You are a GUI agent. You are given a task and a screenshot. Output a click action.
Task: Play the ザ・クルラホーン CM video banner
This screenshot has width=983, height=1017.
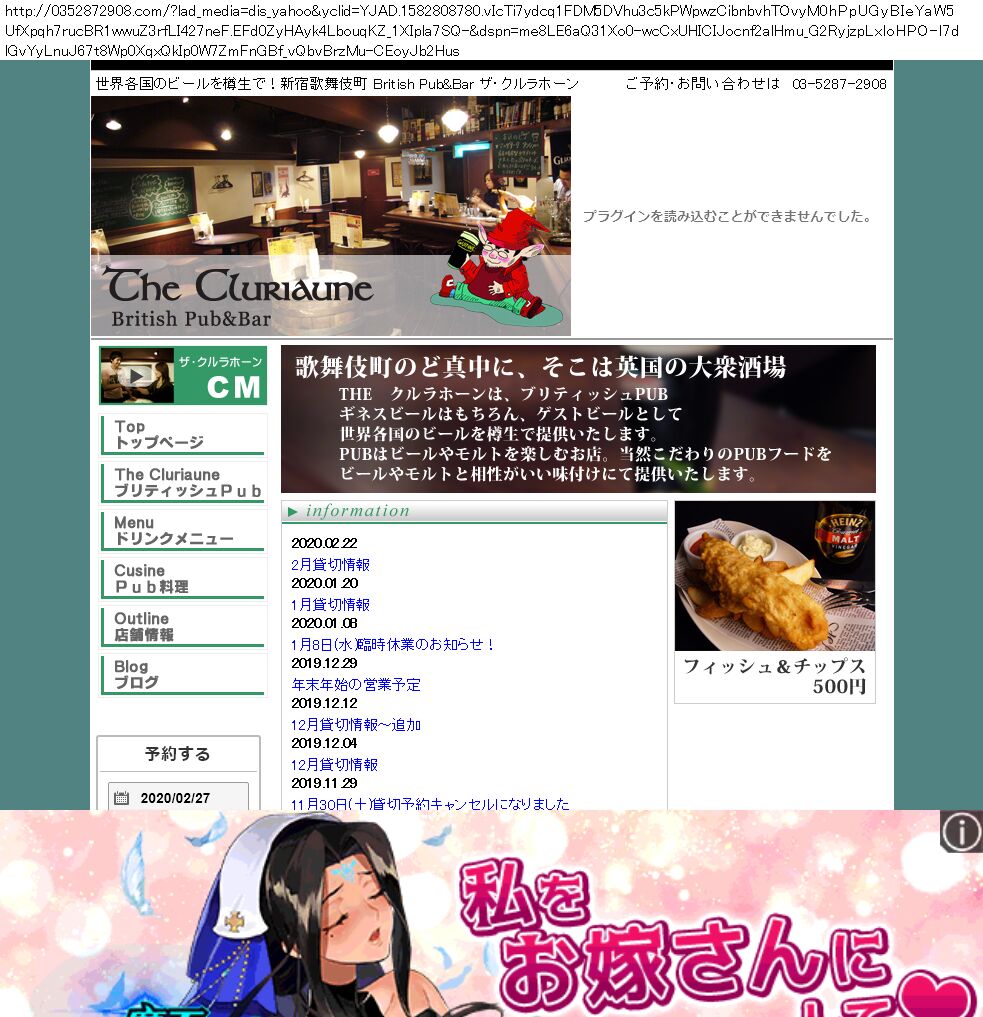pyautogui.click(x=183, y=376)
